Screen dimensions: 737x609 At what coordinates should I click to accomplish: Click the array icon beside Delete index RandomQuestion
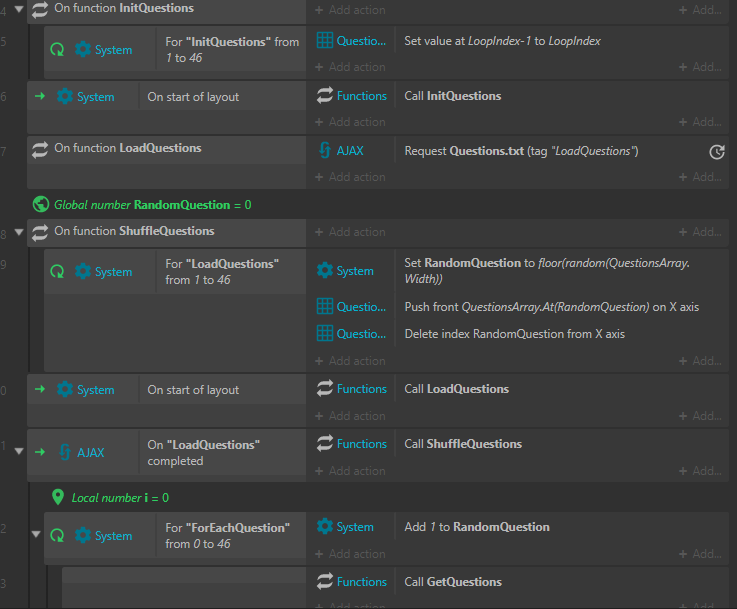click(325, 334)
